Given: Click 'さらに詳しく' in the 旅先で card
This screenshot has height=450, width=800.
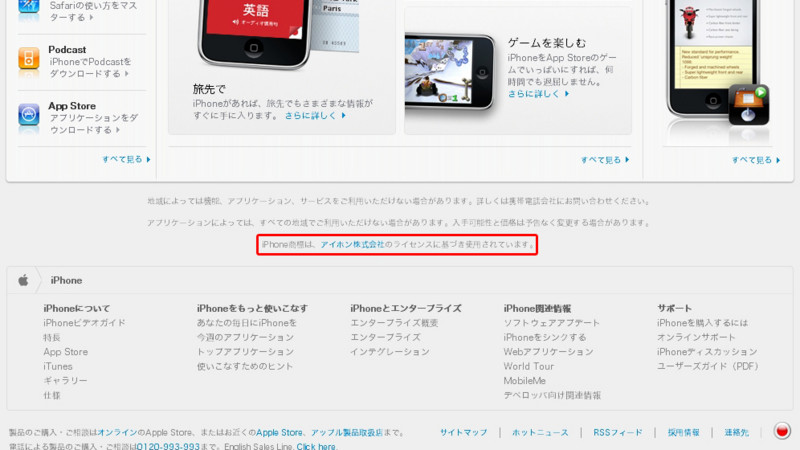Looking at the screenshot, I should tap(315, 116).
